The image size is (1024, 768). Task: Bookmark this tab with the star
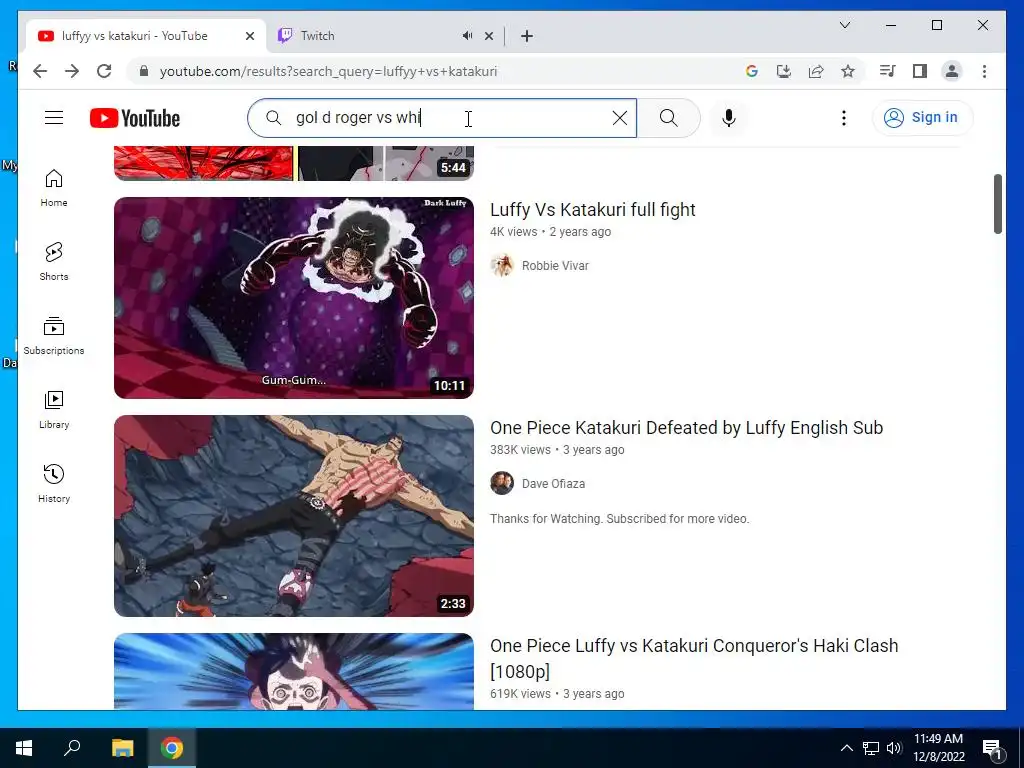coord(848,71)
